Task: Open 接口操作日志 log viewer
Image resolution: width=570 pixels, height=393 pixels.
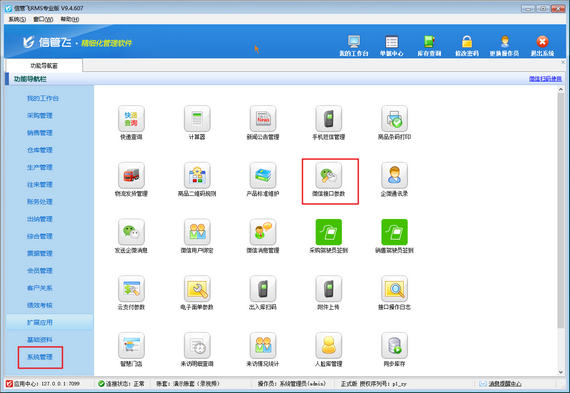Action: coord(394,289)
